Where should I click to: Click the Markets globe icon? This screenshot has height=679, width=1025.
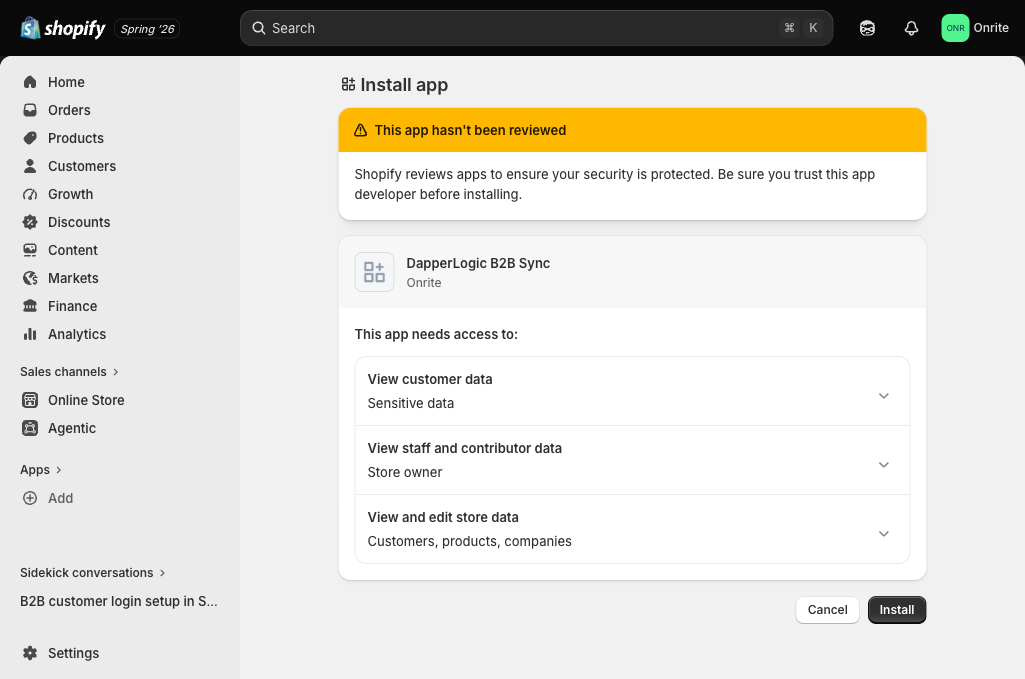click(x=30, y=278)
